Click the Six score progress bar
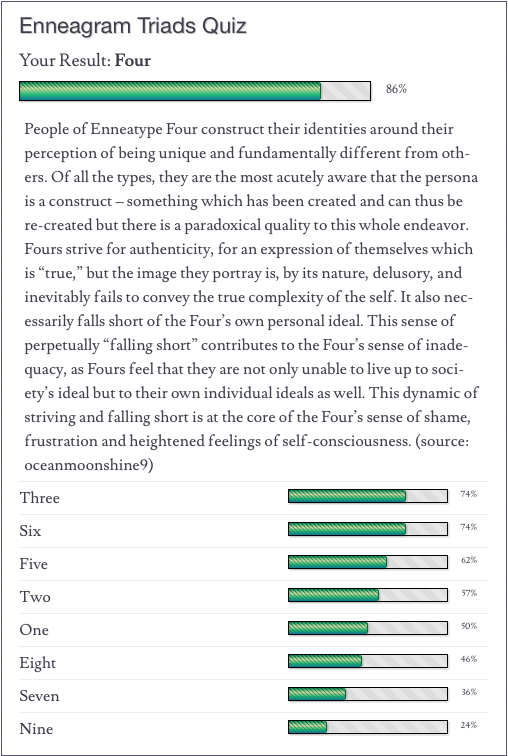508x756 pixels. (368, 529)
